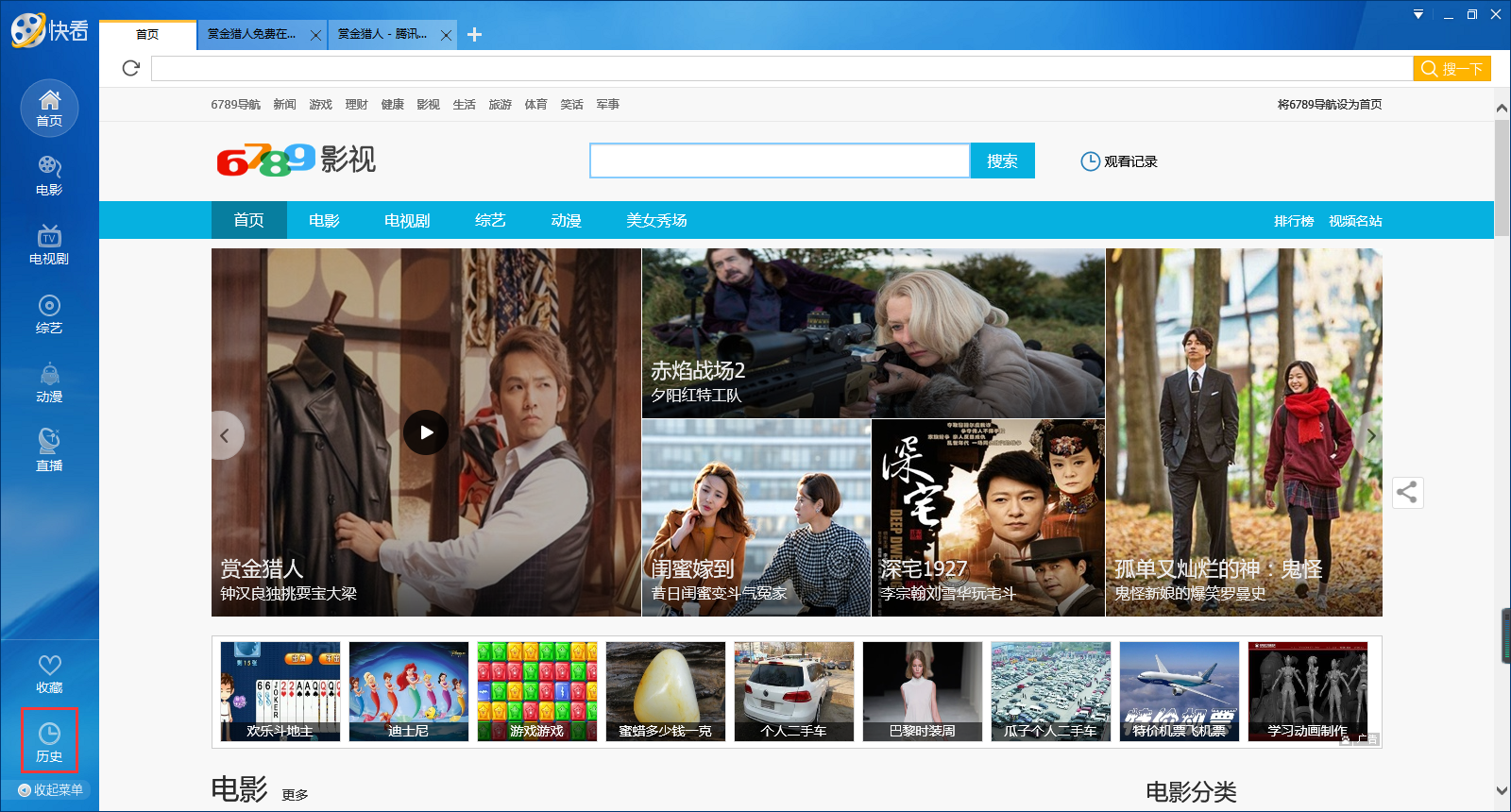Screen dimensions: 1511x812
Task: Open the 收藏 favorites heart icon
Action: (49, 673)
